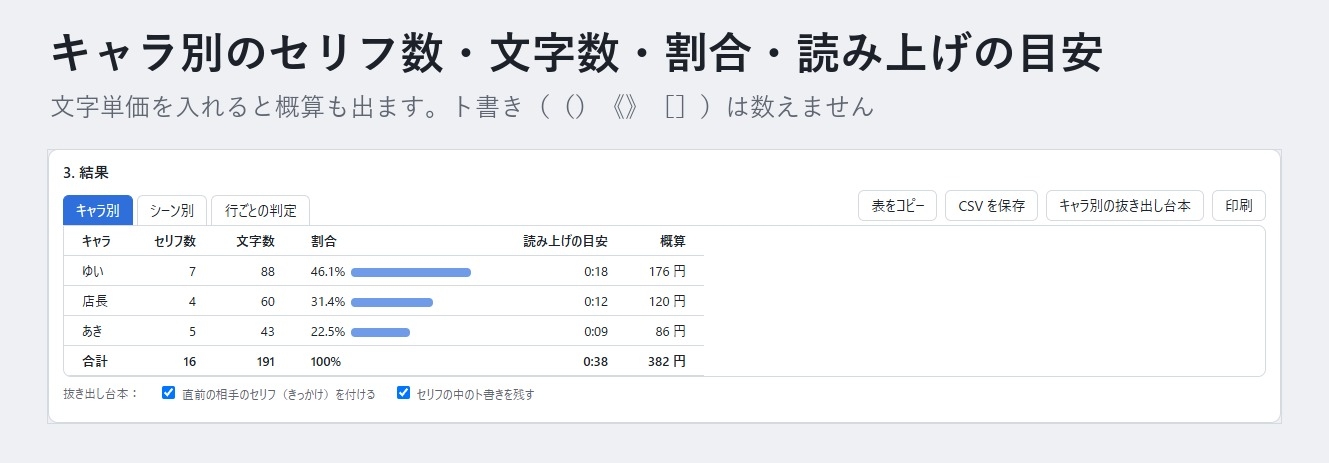
Task: Switch to the キャラ別 tab
Action: [98, 210]
